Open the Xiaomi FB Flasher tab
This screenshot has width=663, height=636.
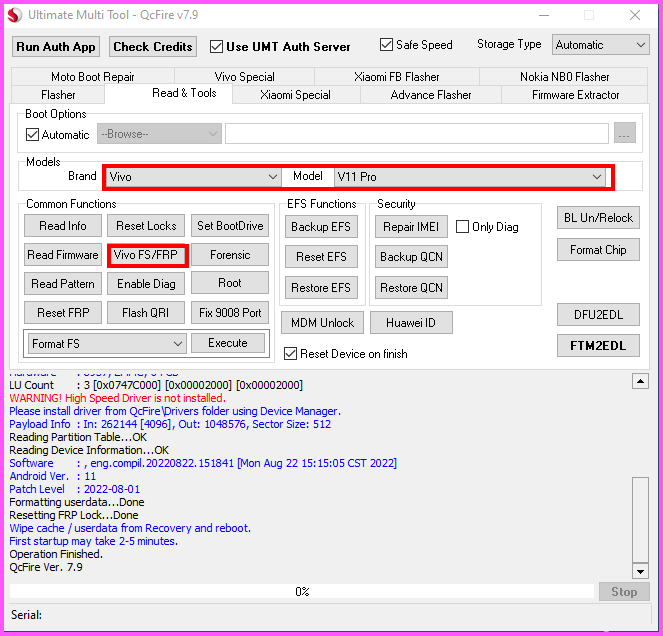[x=397, y=77]
